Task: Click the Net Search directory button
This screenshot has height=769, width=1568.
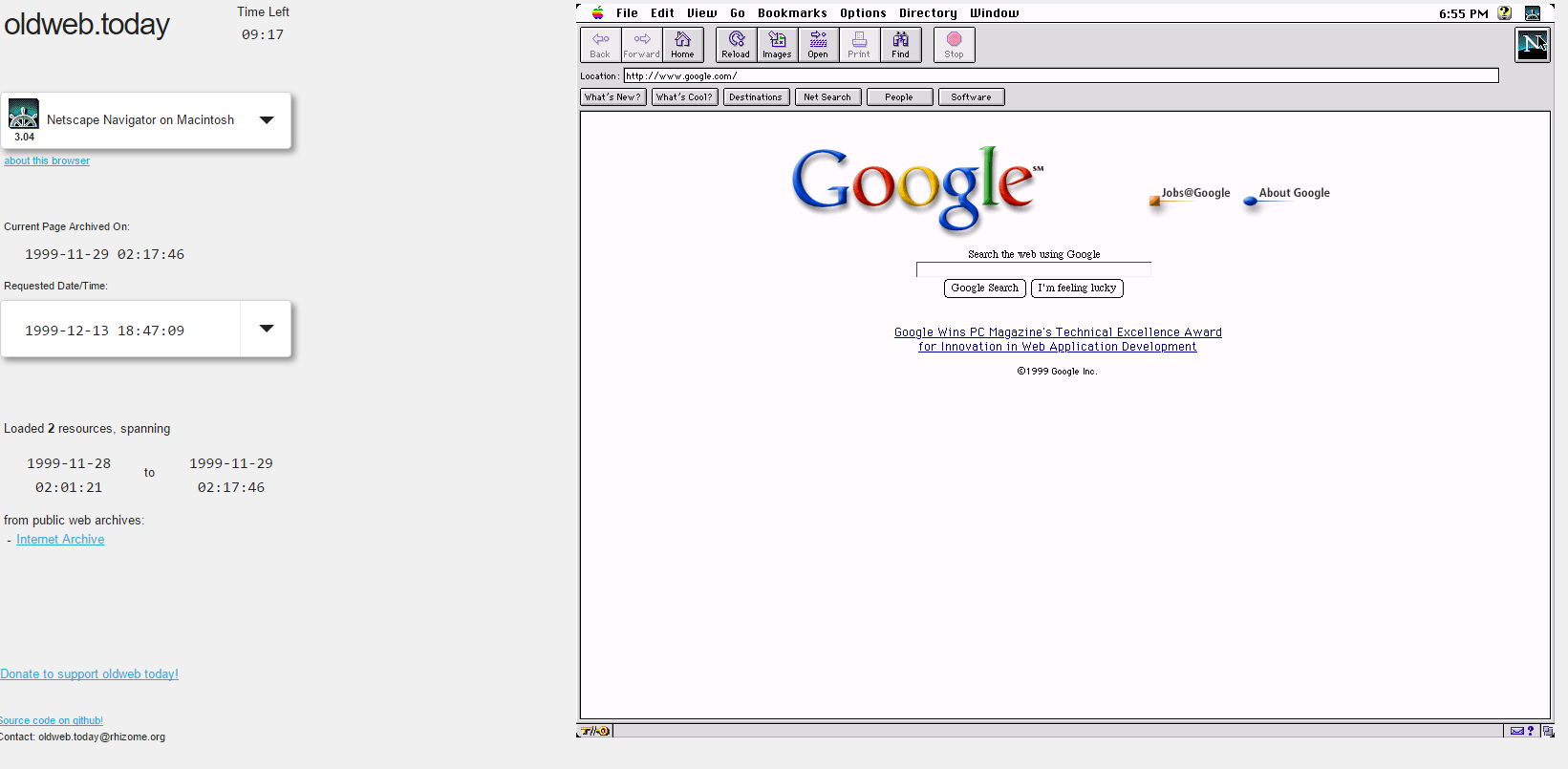Action: tap(827, 96)
